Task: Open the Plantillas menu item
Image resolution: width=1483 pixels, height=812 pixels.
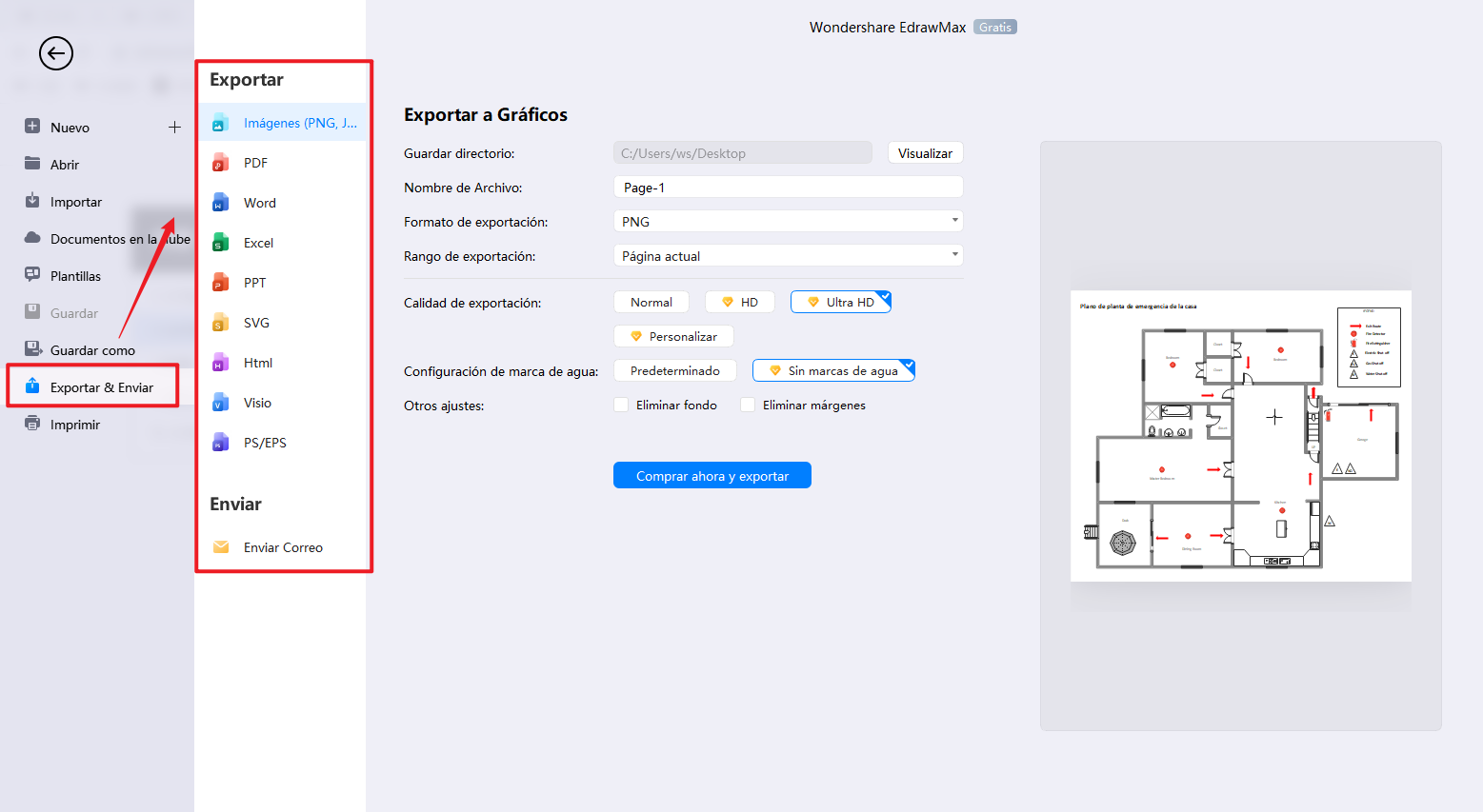Action: 75,276
